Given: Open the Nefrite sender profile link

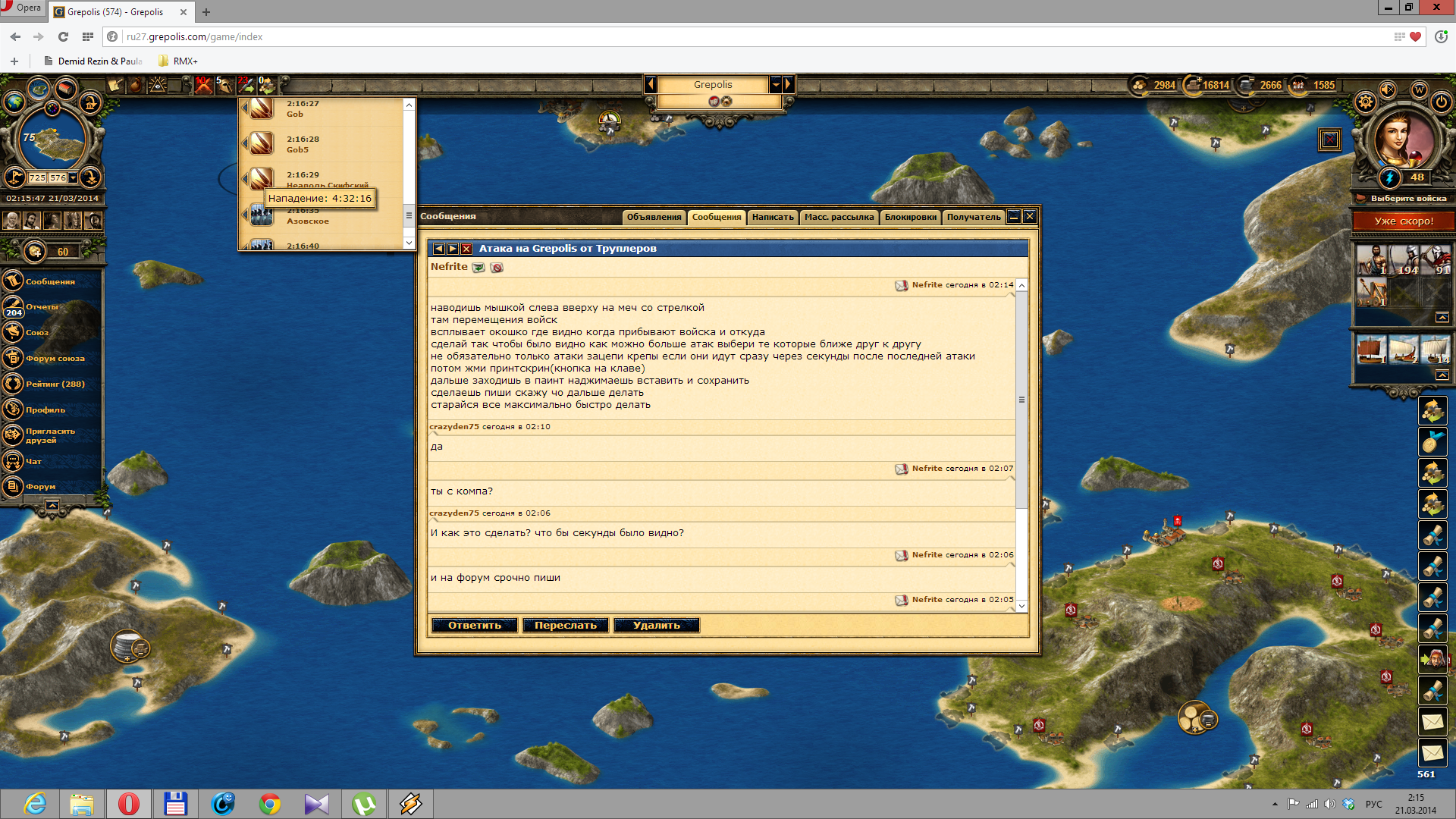Looking at the screenshot, I should pyautogui.click(x=449, y=267).
